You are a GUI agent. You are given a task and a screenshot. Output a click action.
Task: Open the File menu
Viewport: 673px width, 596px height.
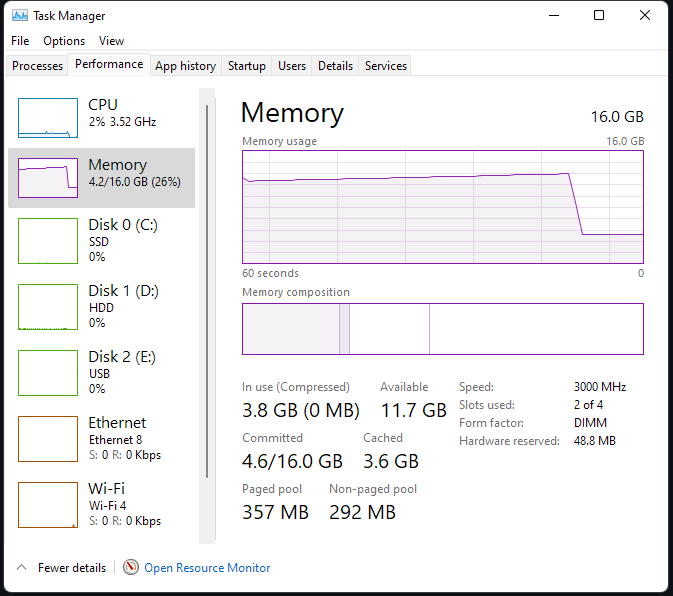pos(20,41)
